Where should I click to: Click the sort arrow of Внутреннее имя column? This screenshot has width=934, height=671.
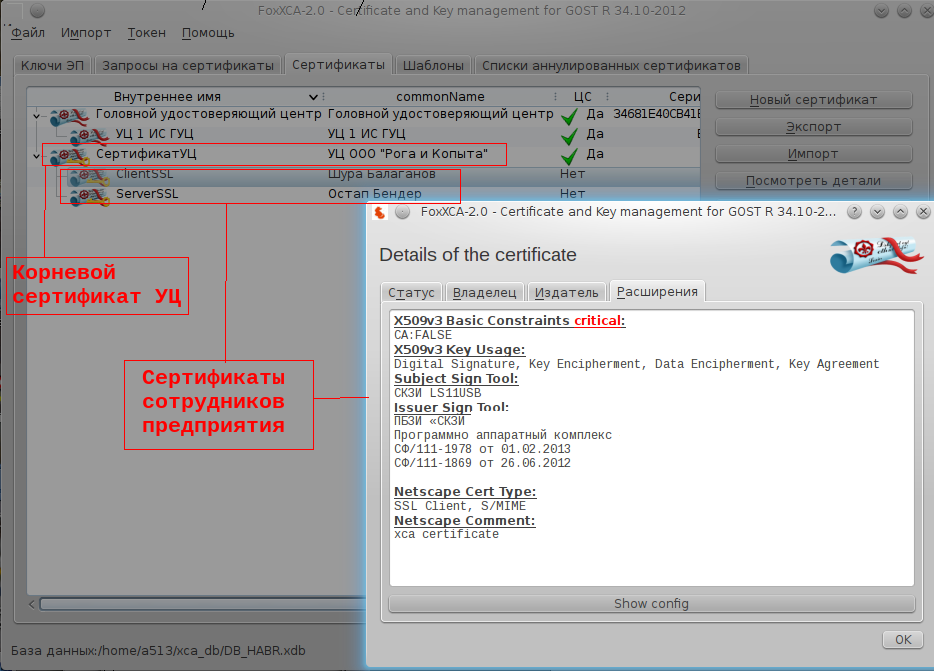pos(313,97)
